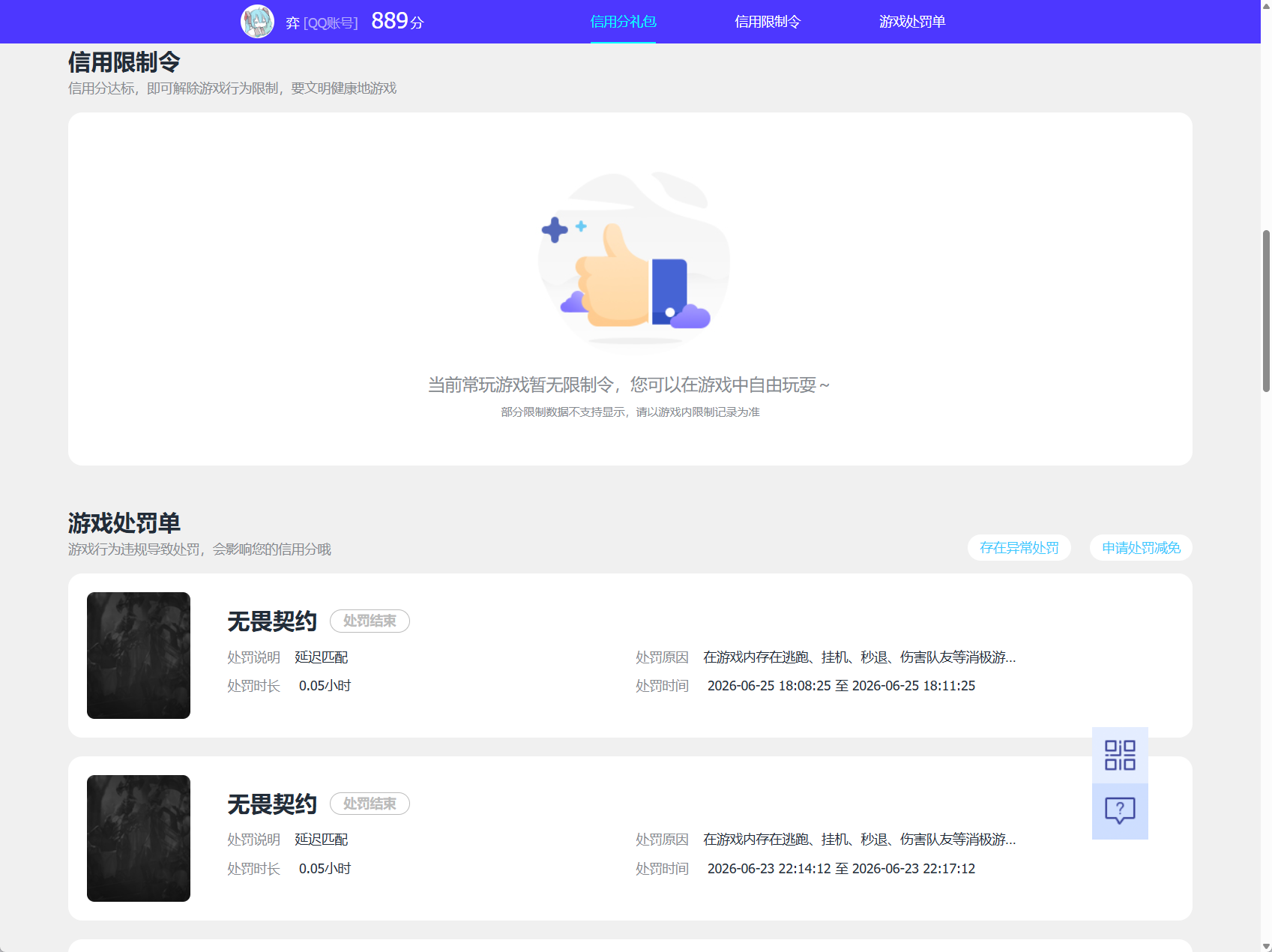Click the 申请处罚减免 button
1272x952 pixels.
coord(1141,548)
